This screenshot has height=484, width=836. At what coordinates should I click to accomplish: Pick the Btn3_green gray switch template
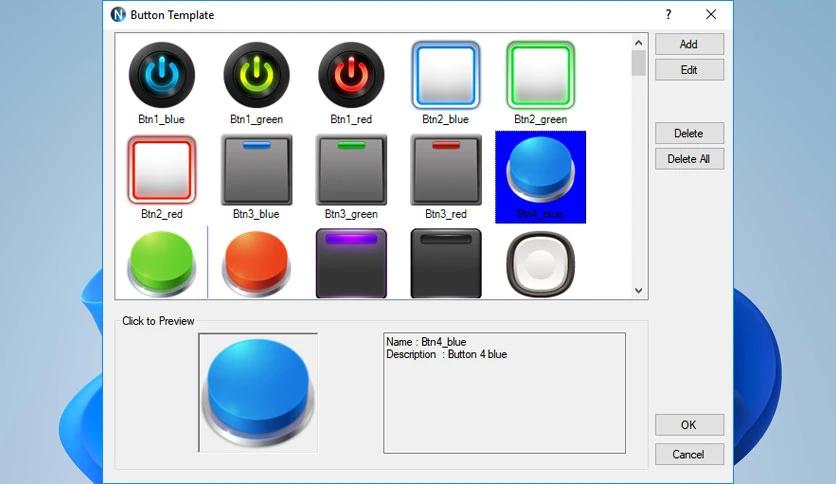click(351, 170)
